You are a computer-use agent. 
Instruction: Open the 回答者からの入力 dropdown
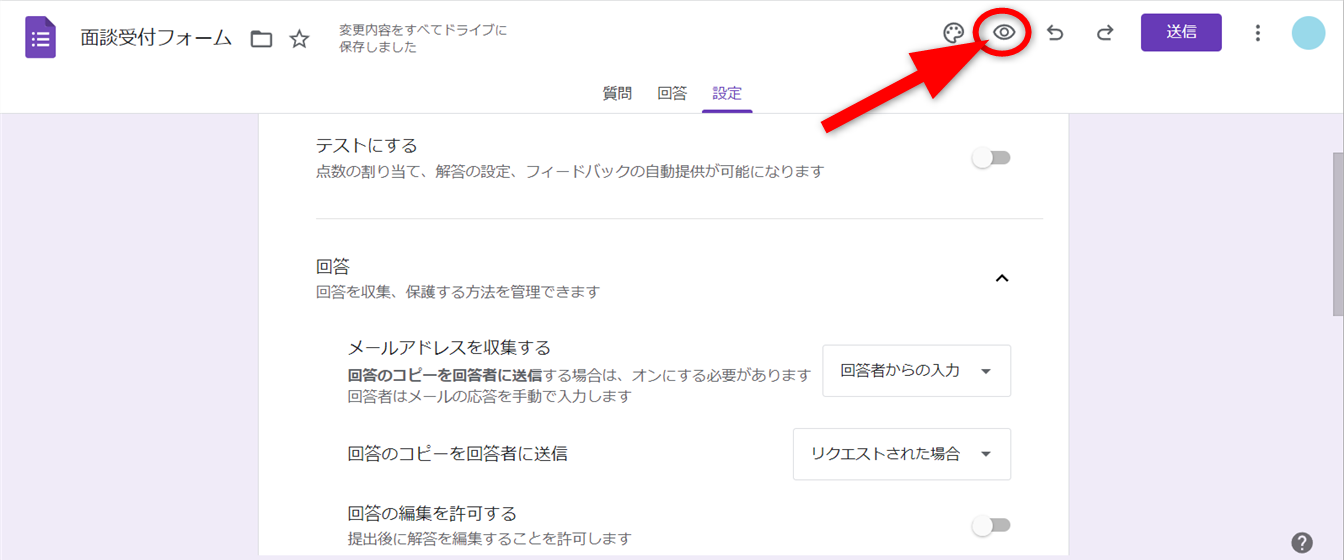(x=916, y=371)
